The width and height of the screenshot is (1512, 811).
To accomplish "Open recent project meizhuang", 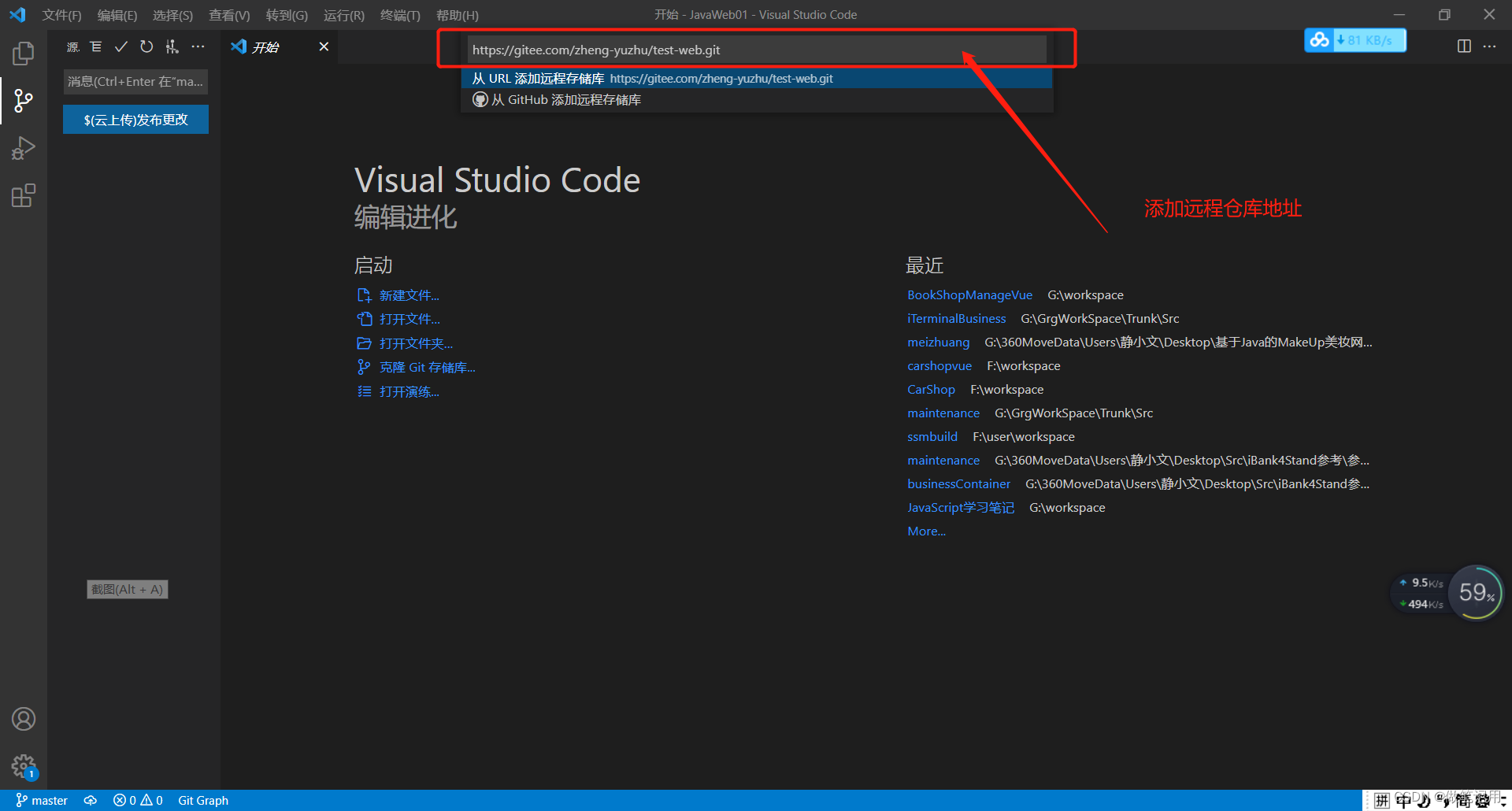I will click(938, 343).
